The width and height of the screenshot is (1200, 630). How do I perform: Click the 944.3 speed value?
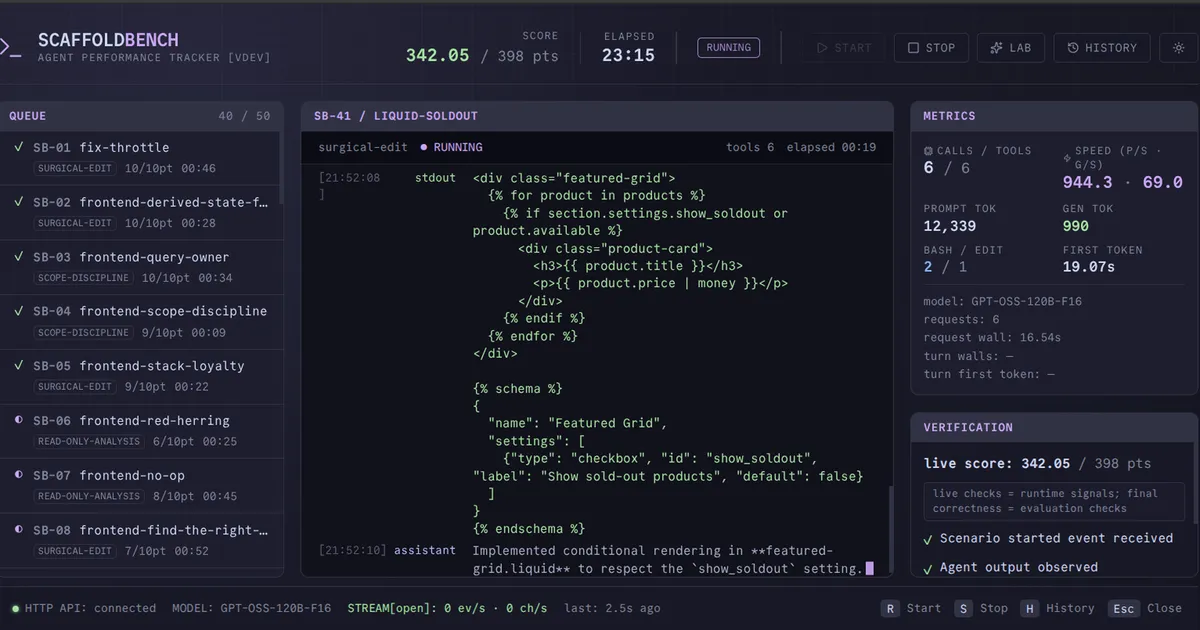pos(1087,182)
